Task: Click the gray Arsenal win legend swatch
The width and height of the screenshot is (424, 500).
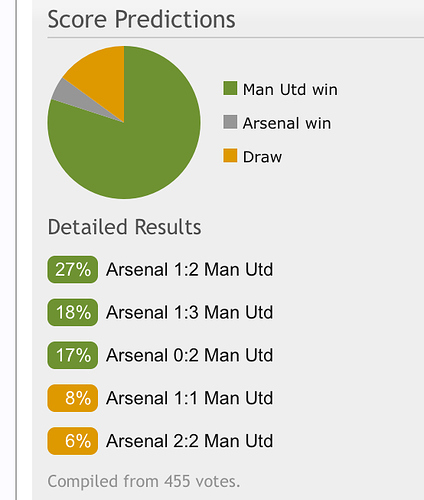Action: pyautogui.click(x=230, y=122)
